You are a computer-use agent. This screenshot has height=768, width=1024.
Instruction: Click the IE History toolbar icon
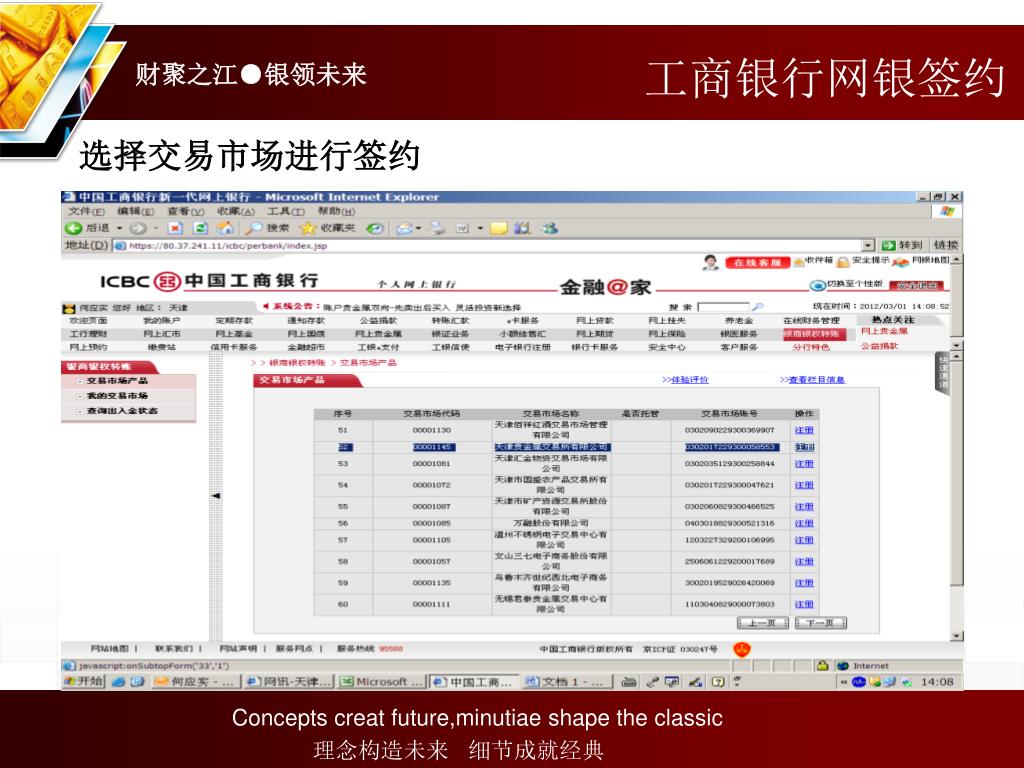coord(375,228)
